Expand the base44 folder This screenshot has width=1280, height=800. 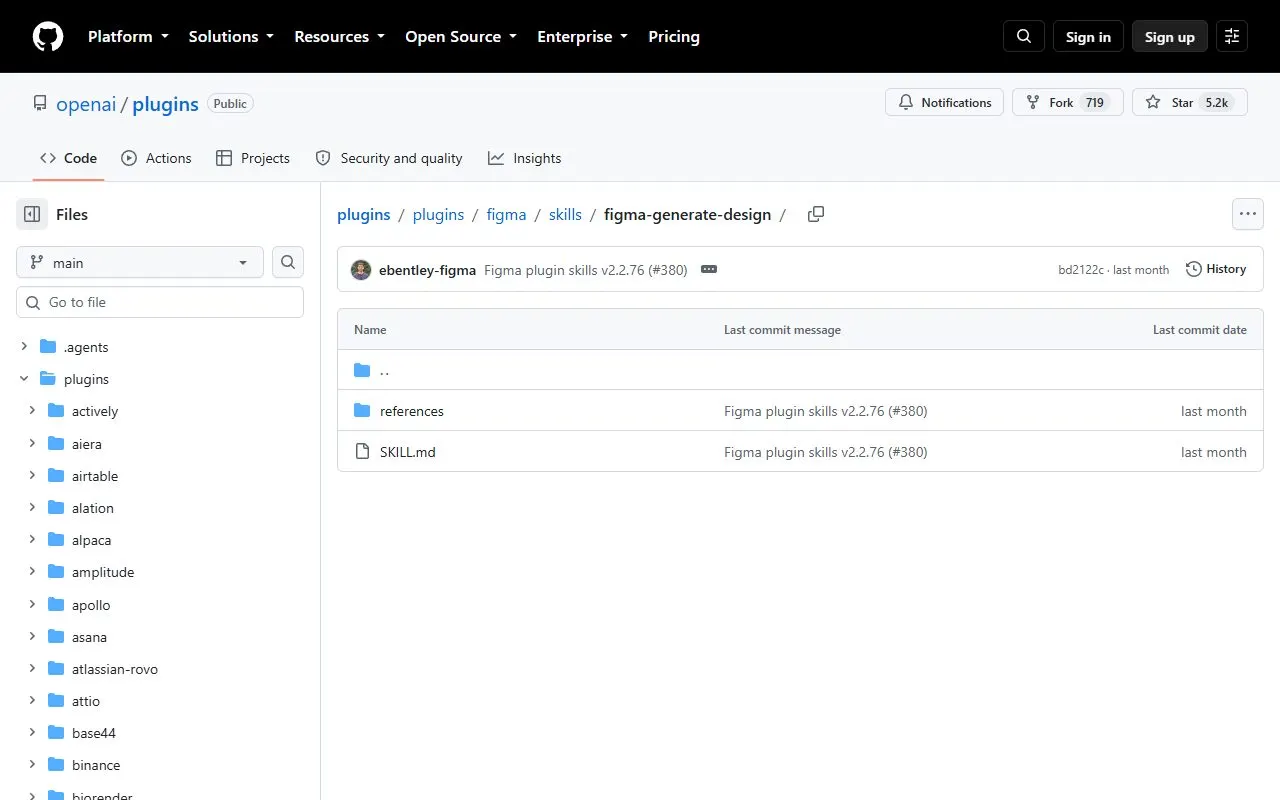[x=32, y=733]
